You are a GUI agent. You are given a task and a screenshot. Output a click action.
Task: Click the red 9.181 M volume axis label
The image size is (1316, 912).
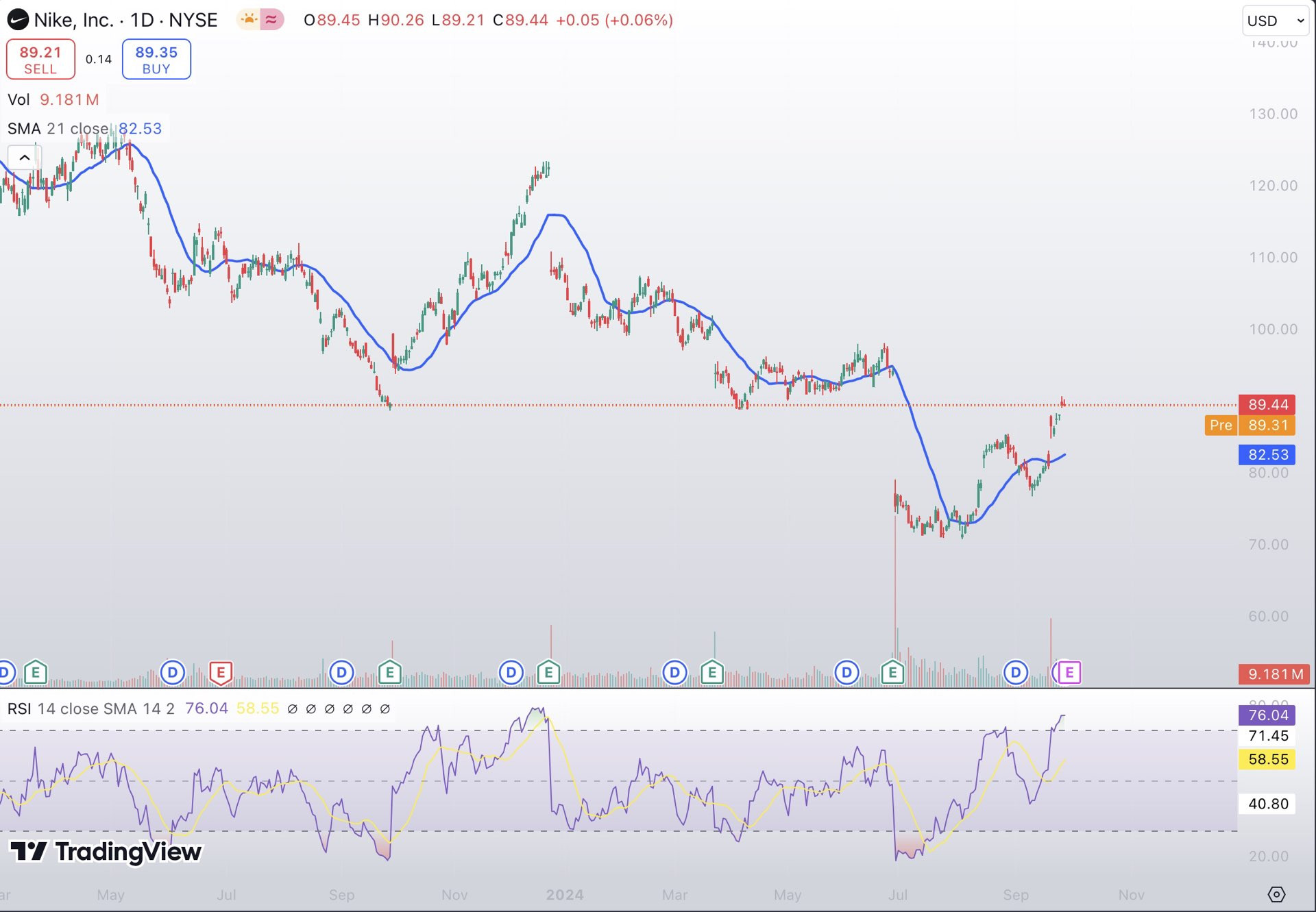[1274, 674]
